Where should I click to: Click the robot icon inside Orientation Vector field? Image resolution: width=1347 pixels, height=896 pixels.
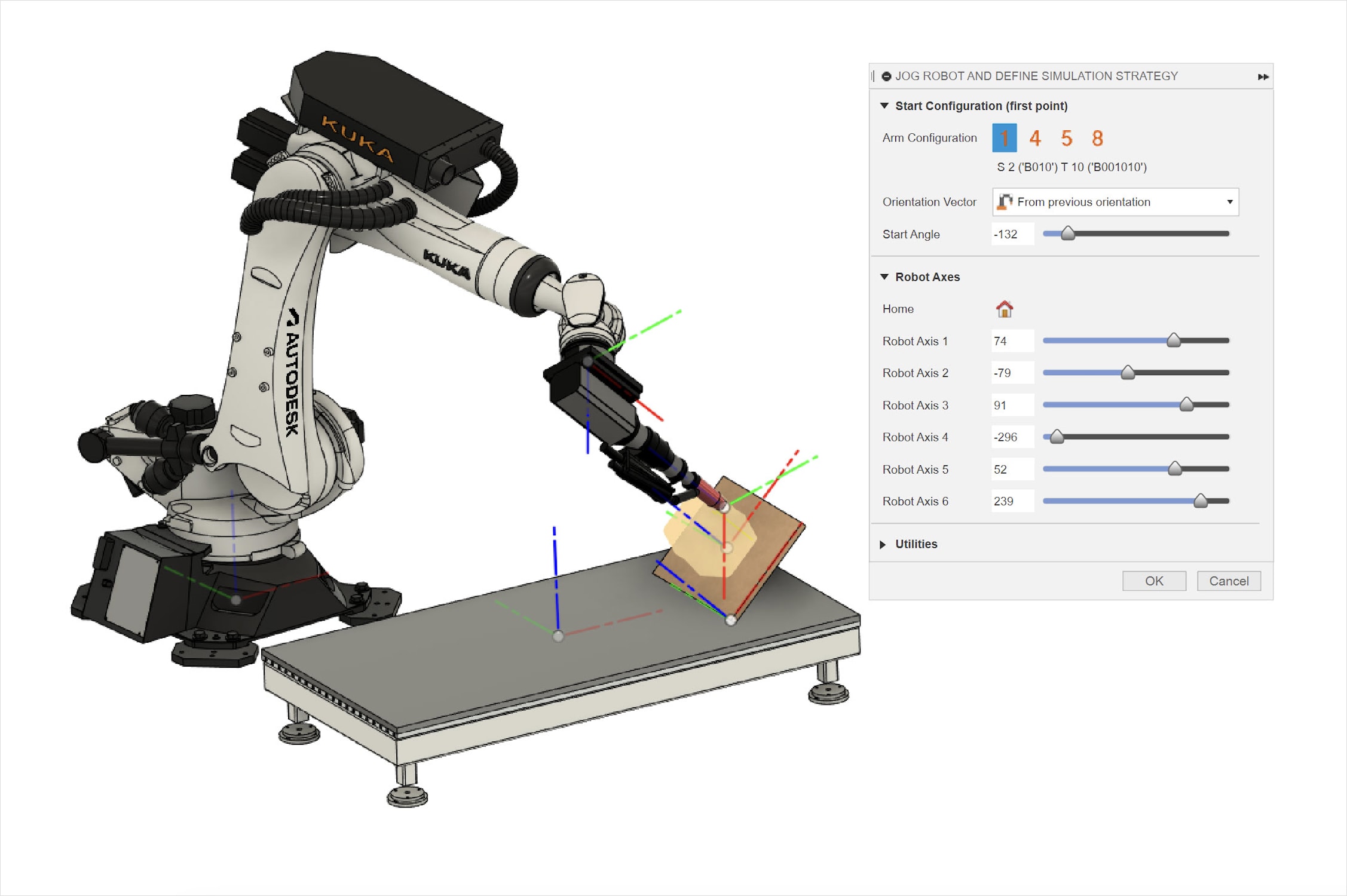tap(1006, 202)
